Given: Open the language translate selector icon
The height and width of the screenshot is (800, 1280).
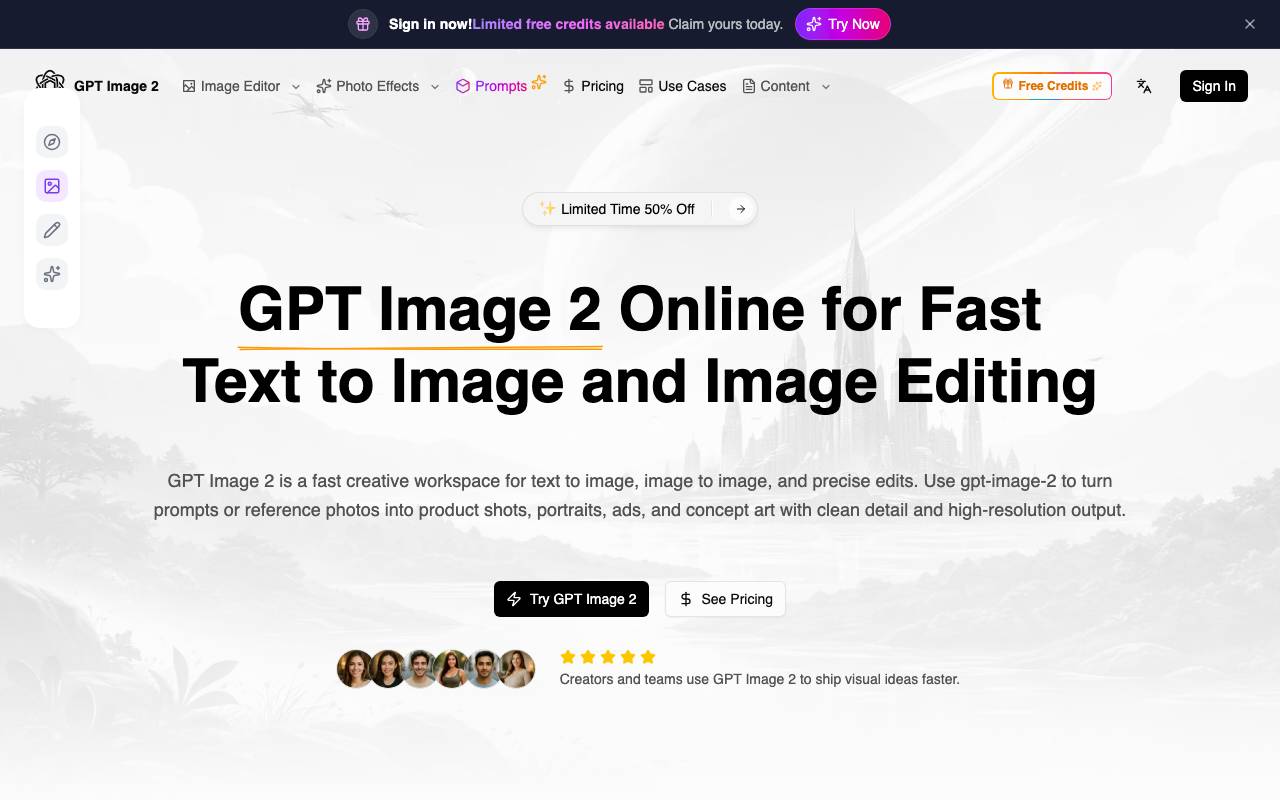Looking at the screenshot, I should 1144,86.
